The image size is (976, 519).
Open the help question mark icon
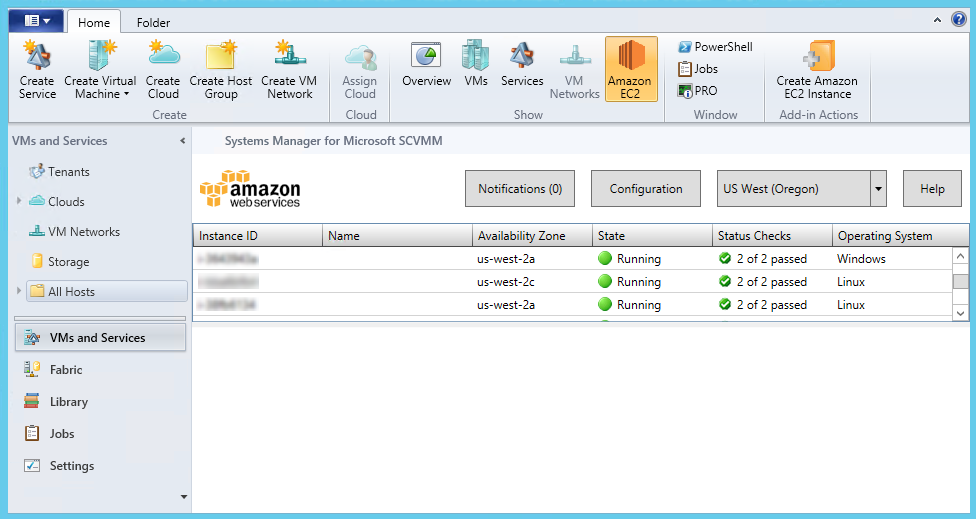(959, 19)
